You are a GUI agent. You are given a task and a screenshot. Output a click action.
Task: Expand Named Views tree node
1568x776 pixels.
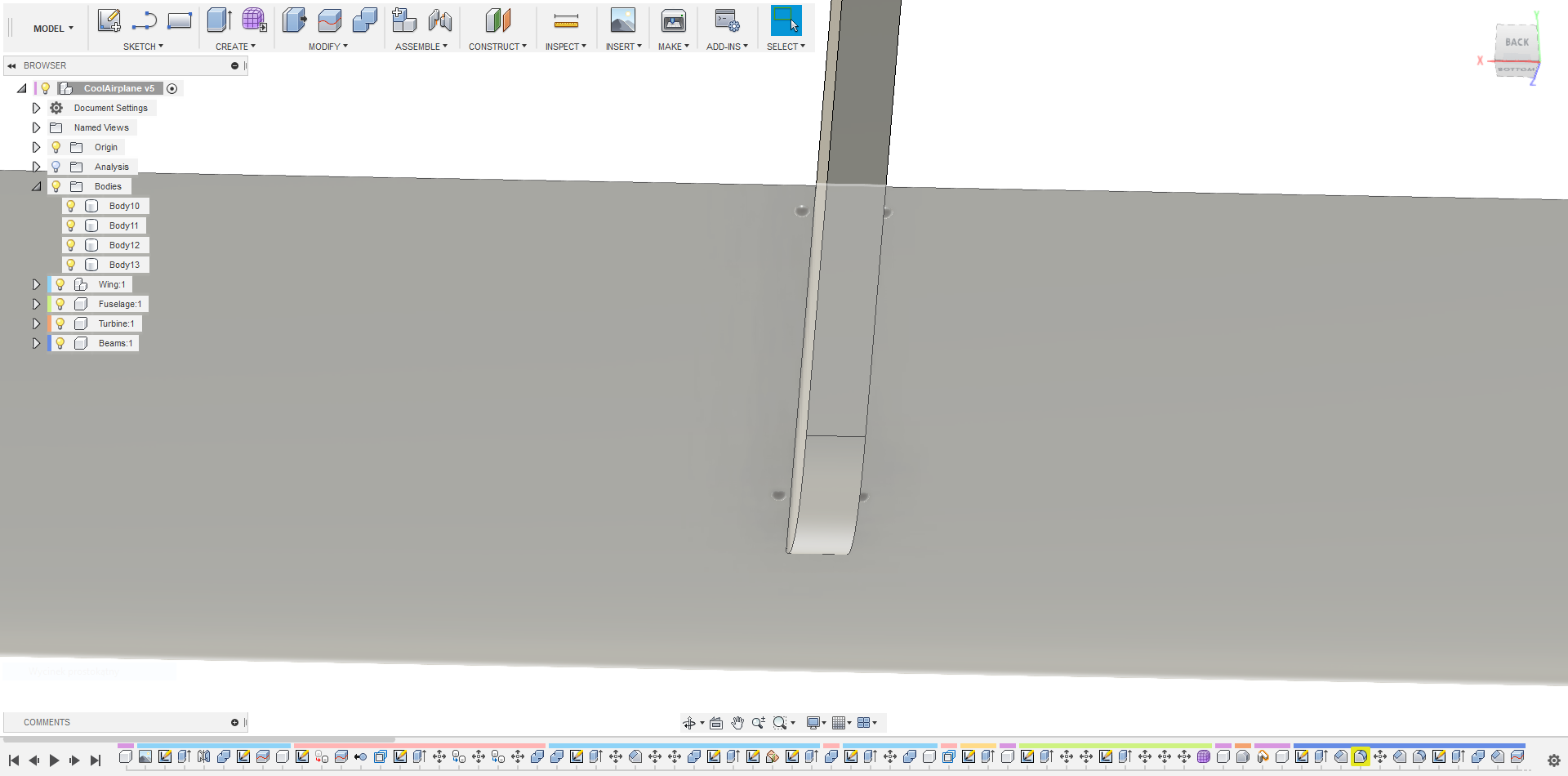pyautogui.click(x=36, y=127)
